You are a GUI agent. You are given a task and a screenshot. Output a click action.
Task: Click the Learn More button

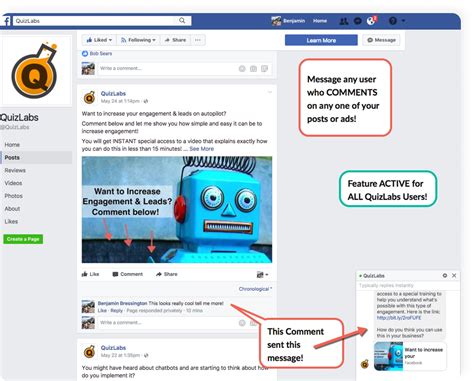pyautogui.click(x=321, y=40)
